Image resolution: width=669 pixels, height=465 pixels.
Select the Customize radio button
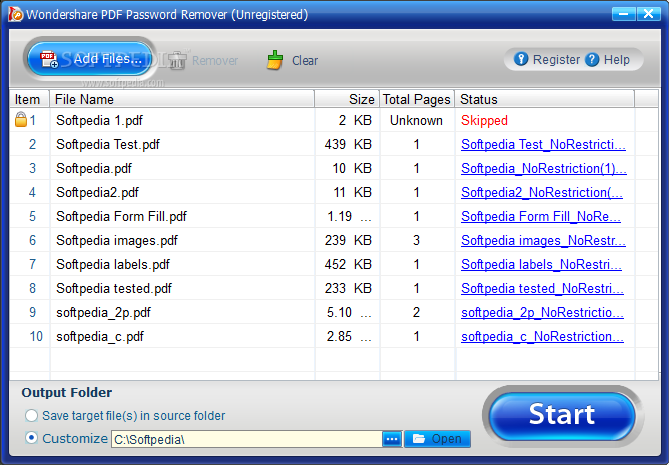[31, 438]
